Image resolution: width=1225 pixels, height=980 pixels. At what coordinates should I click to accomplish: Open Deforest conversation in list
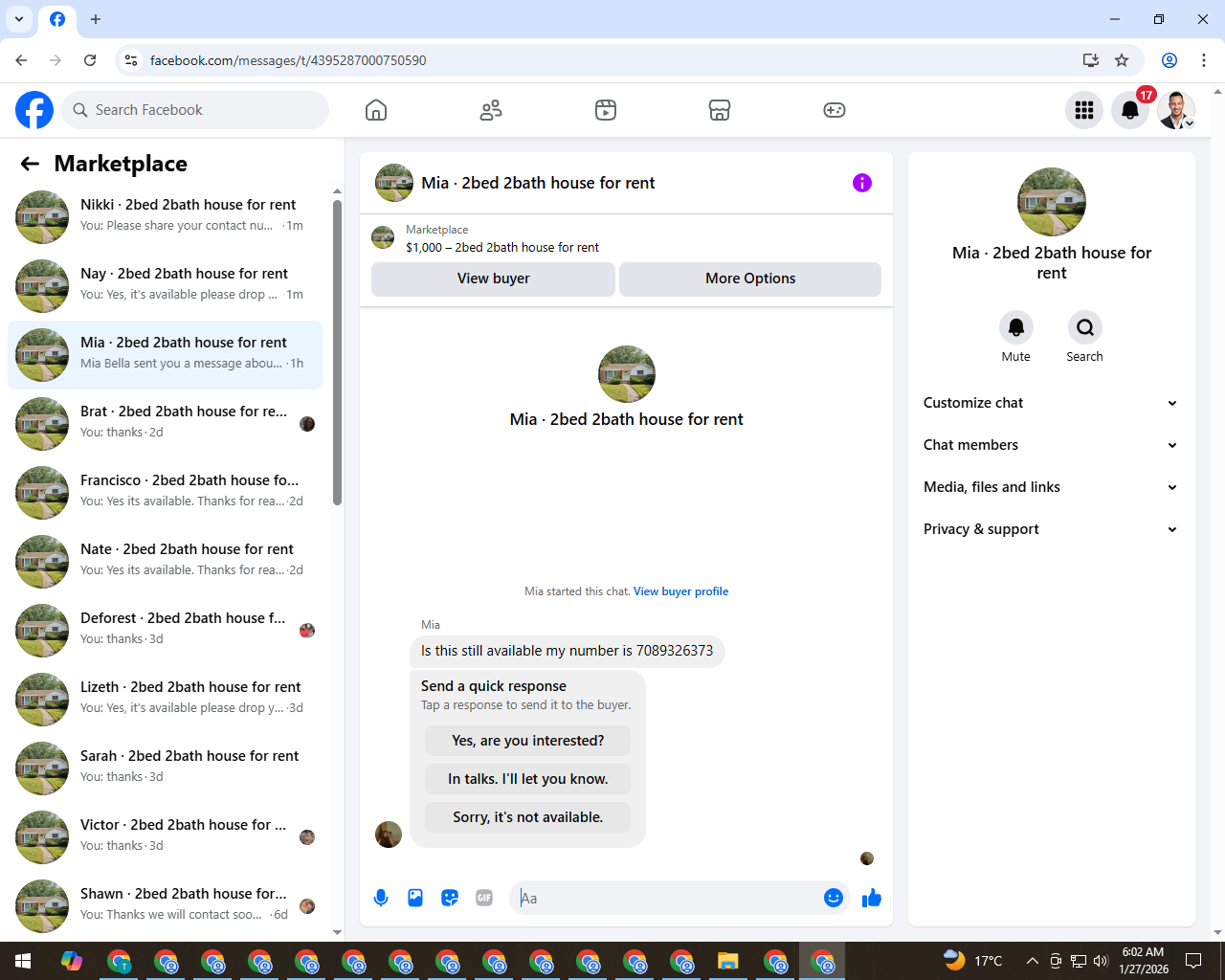coord(165,630)
